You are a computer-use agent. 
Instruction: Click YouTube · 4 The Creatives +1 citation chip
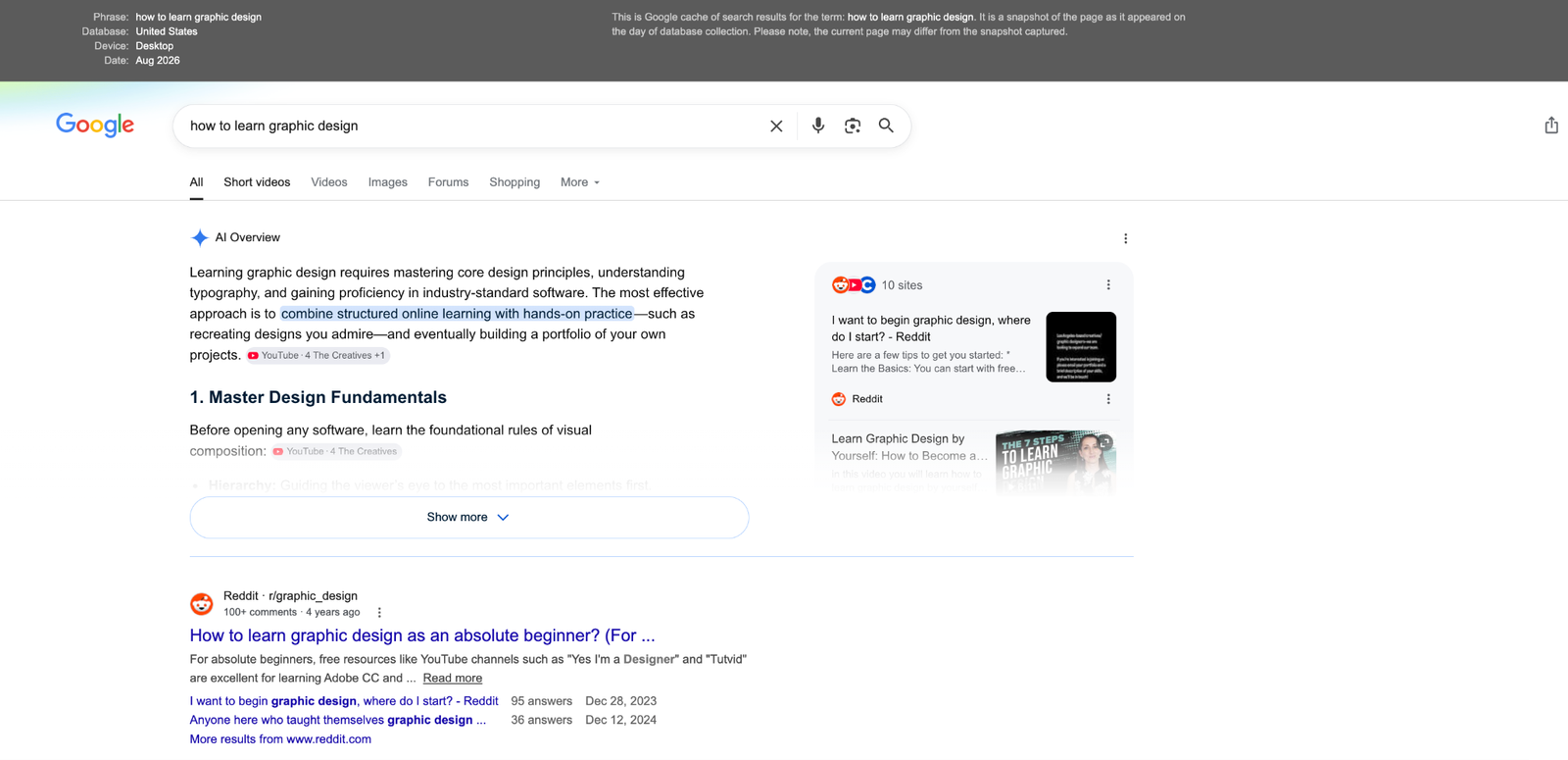(318, 356)
